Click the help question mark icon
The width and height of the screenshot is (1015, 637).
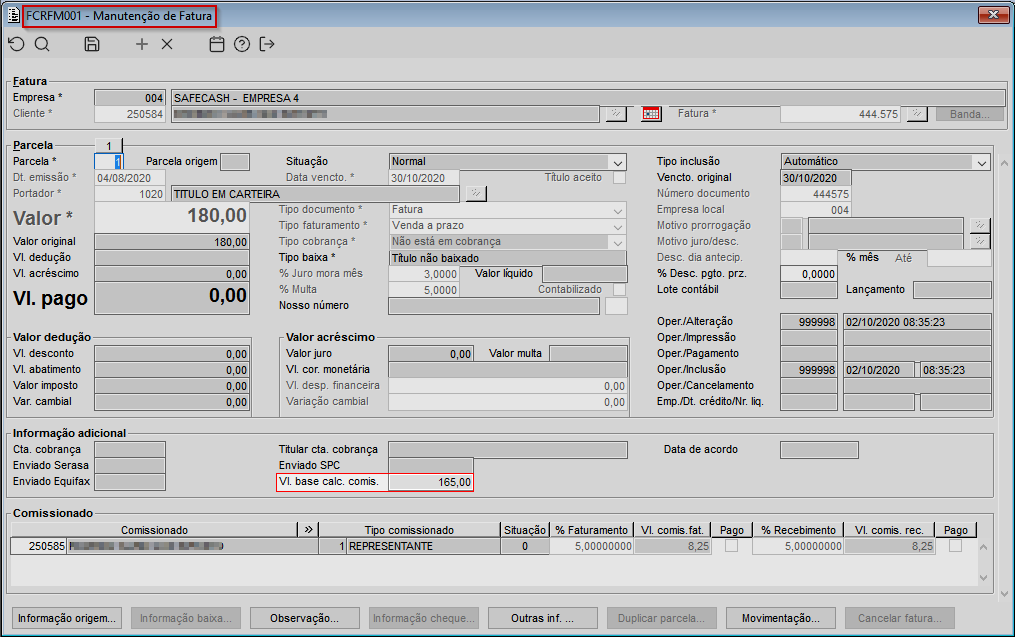pyautogui.click(x=241, y=44)
